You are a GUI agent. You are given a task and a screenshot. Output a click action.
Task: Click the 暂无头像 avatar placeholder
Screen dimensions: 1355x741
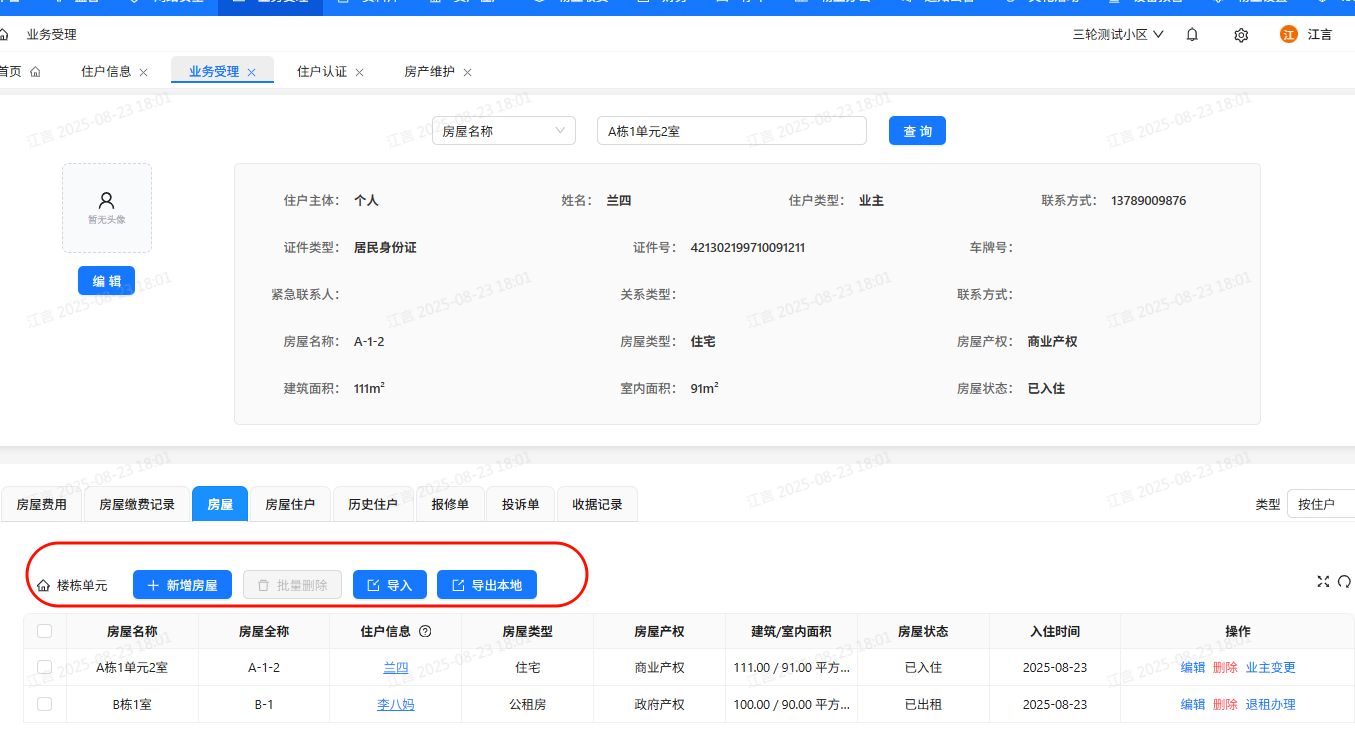point(107,208)
